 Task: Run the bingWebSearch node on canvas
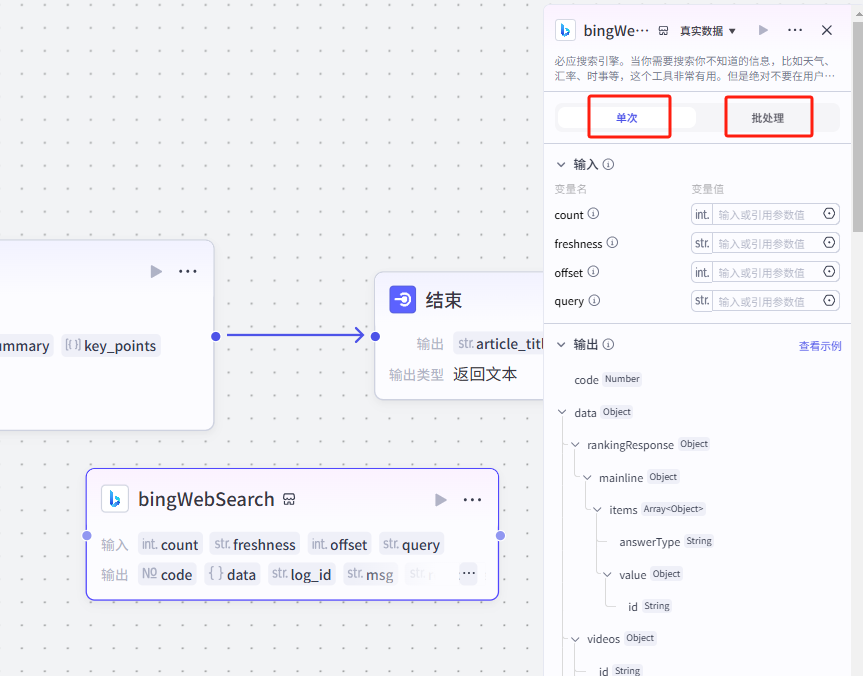tap(441, 500)
